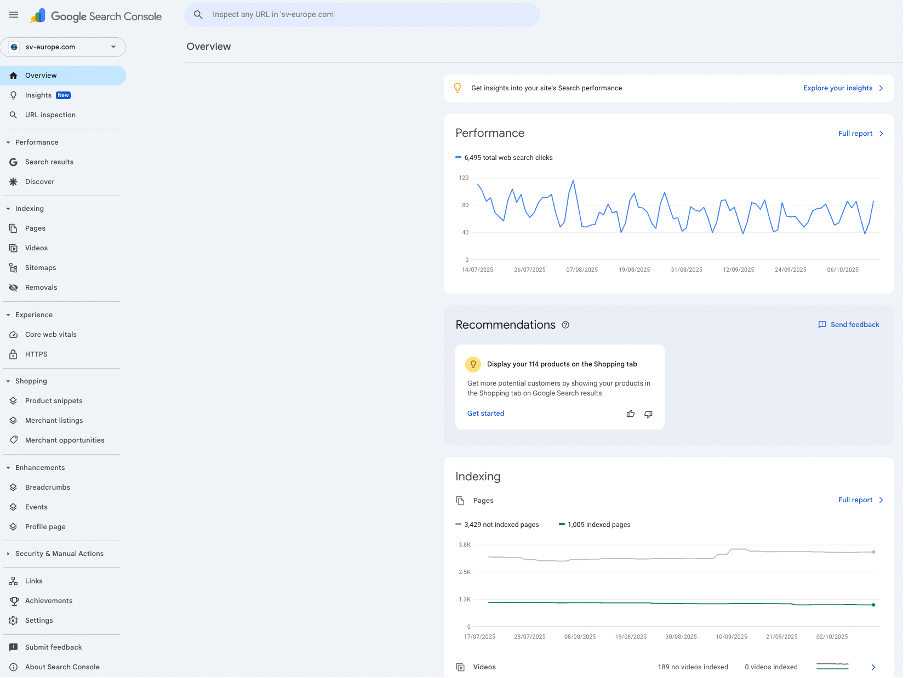Screen dimensions: 904x678
Task: Open the hamburger main menu
Action: (x=13, y=15)
